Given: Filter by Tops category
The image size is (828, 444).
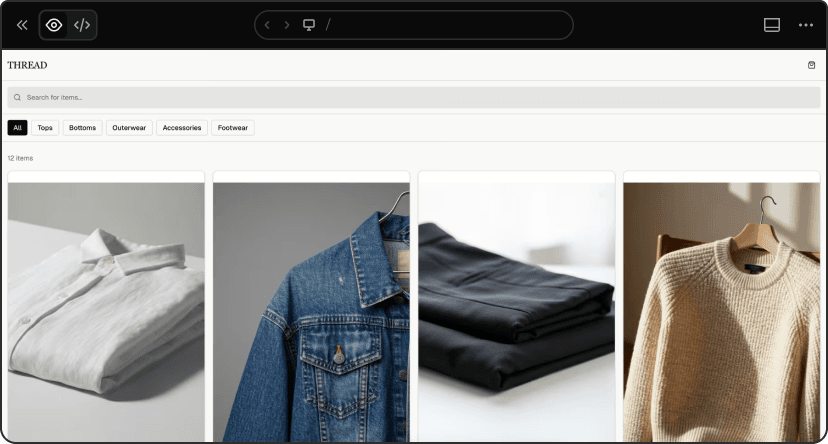Looking at the screenshot, I should tap(45, 128).
